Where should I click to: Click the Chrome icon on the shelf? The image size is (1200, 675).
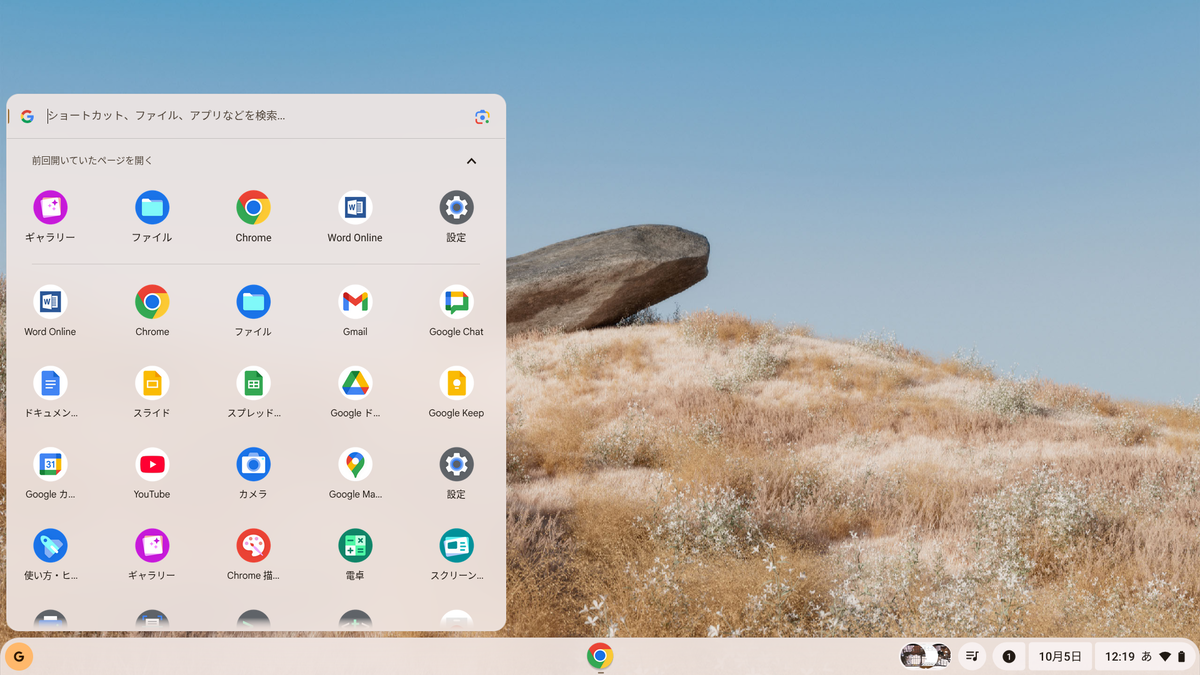click(600, 656)
